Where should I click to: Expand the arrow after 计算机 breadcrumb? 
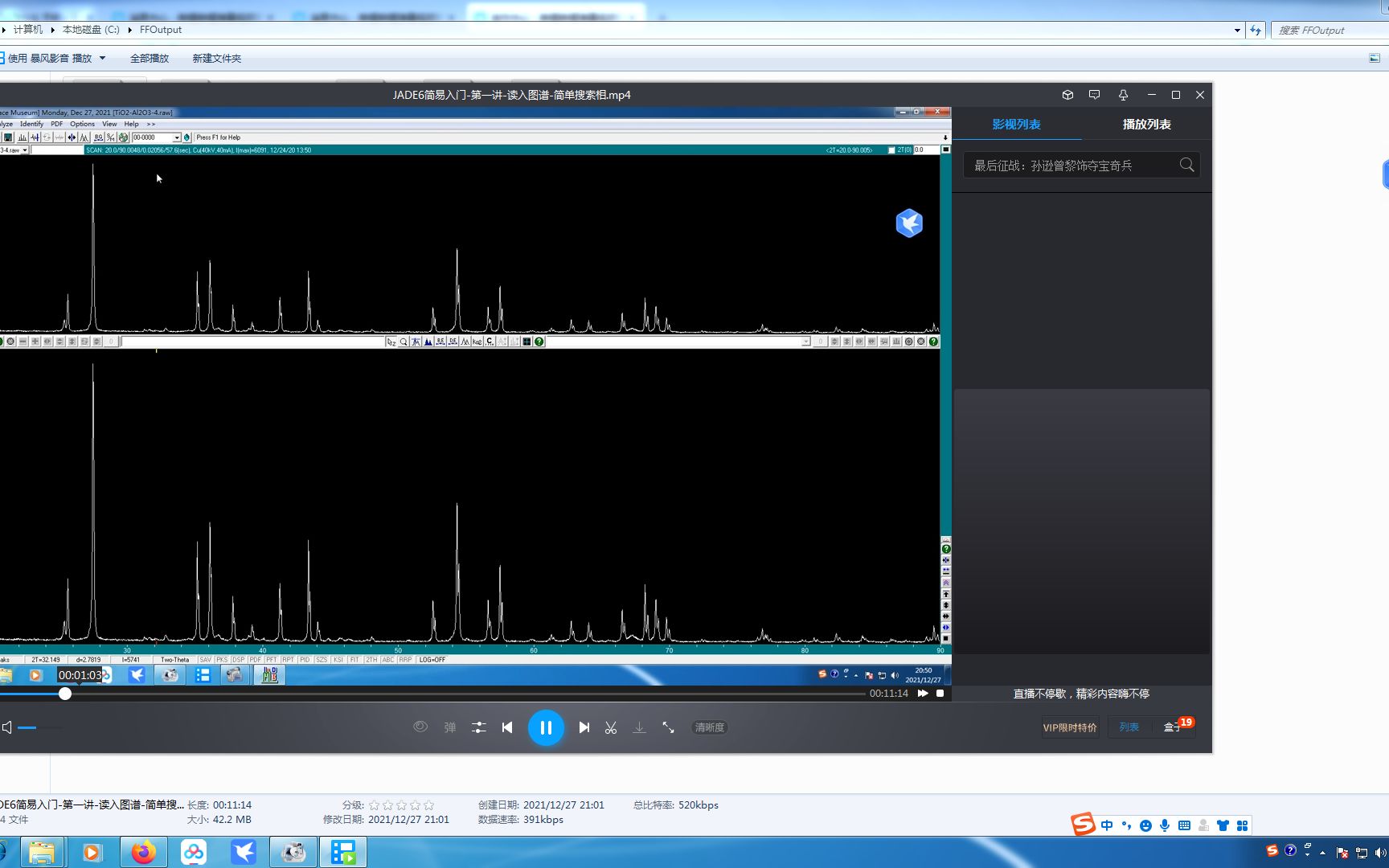[52, 30]
